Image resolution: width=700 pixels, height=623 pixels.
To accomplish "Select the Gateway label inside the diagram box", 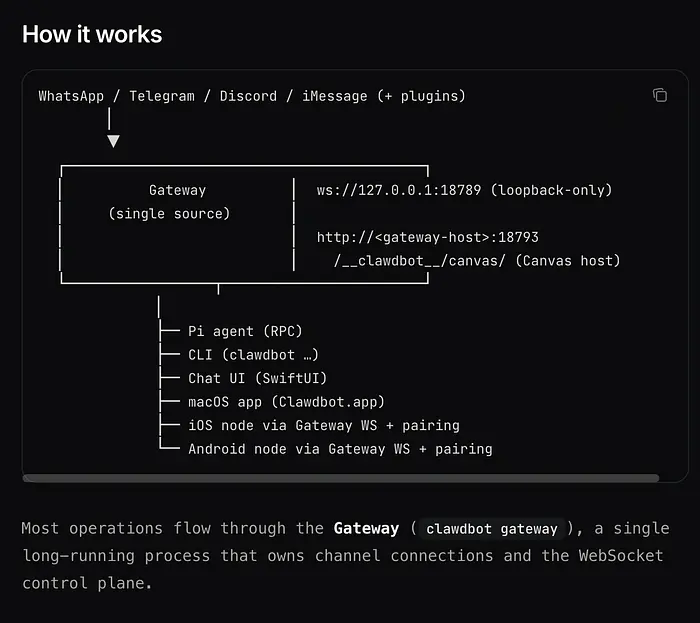I will (177, 190).
